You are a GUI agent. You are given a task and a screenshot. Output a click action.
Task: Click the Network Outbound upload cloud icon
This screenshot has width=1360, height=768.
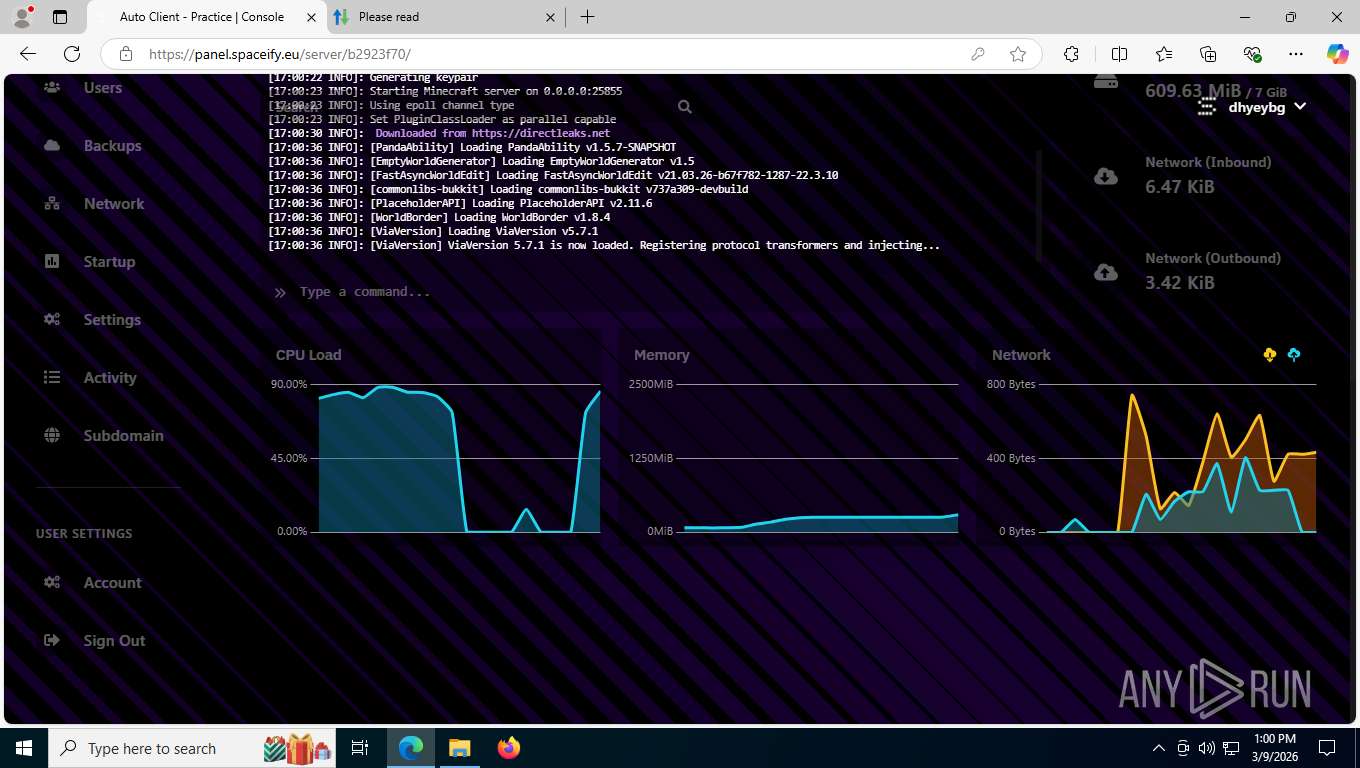(x=1106, y=272)
